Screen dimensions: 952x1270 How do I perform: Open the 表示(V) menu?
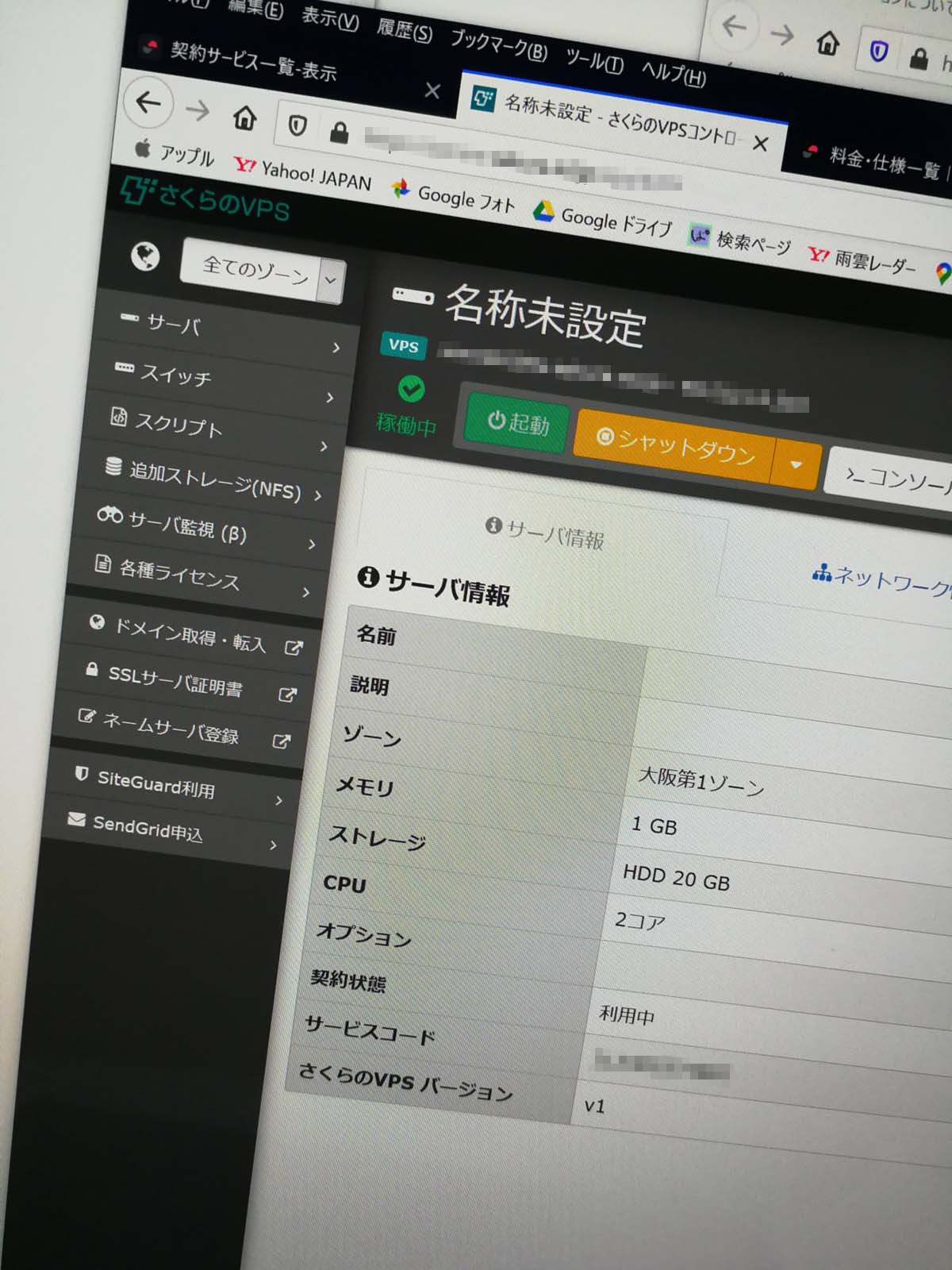[330, 19]
